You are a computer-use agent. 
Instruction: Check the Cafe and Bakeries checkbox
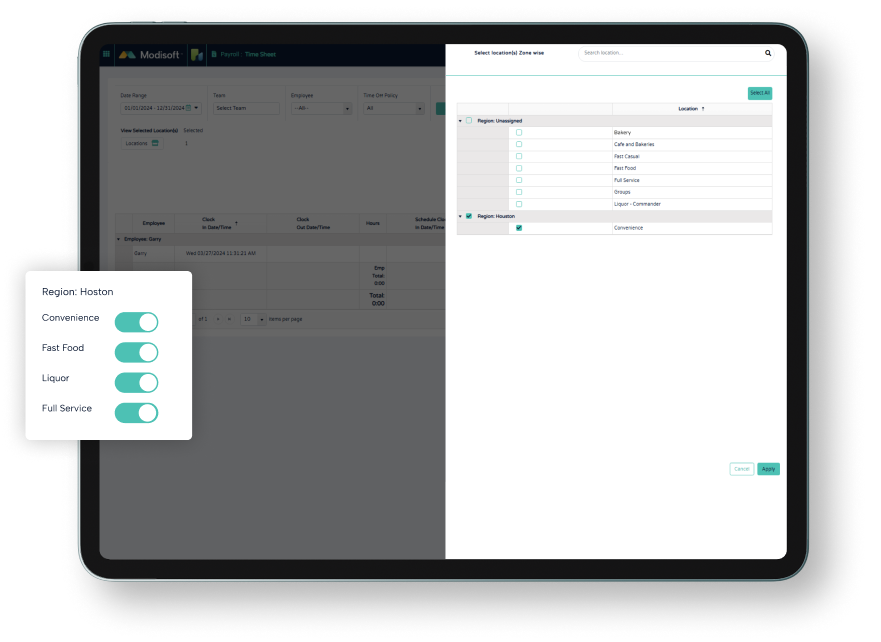click(x=519, y=144)
